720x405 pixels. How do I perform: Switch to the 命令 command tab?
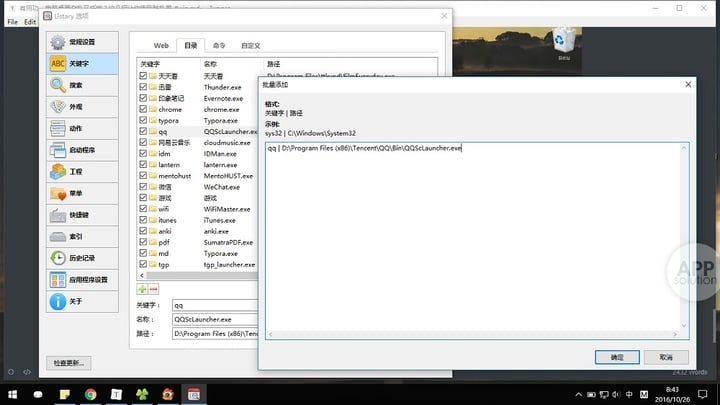[219, 45]
